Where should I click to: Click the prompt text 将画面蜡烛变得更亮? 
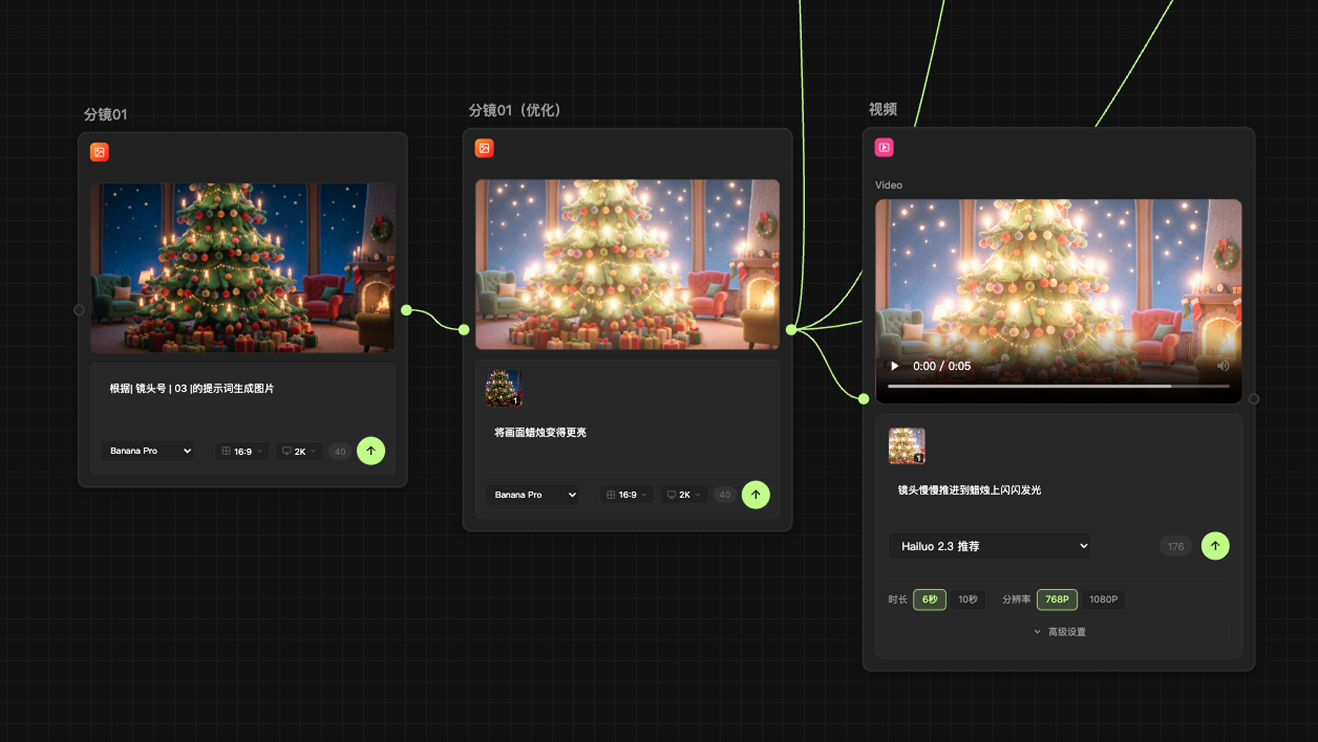coord(540,433)
